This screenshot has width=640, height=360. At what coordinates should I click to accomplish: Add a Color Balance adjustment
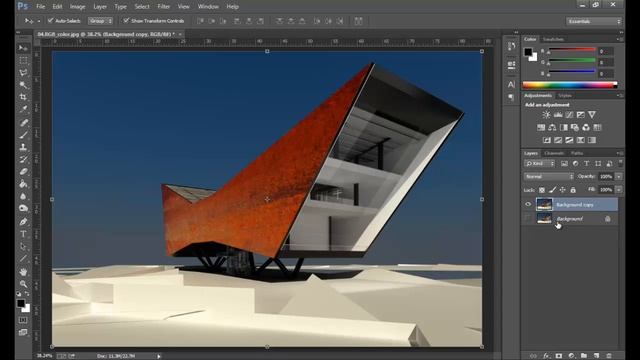coord(552,127)
